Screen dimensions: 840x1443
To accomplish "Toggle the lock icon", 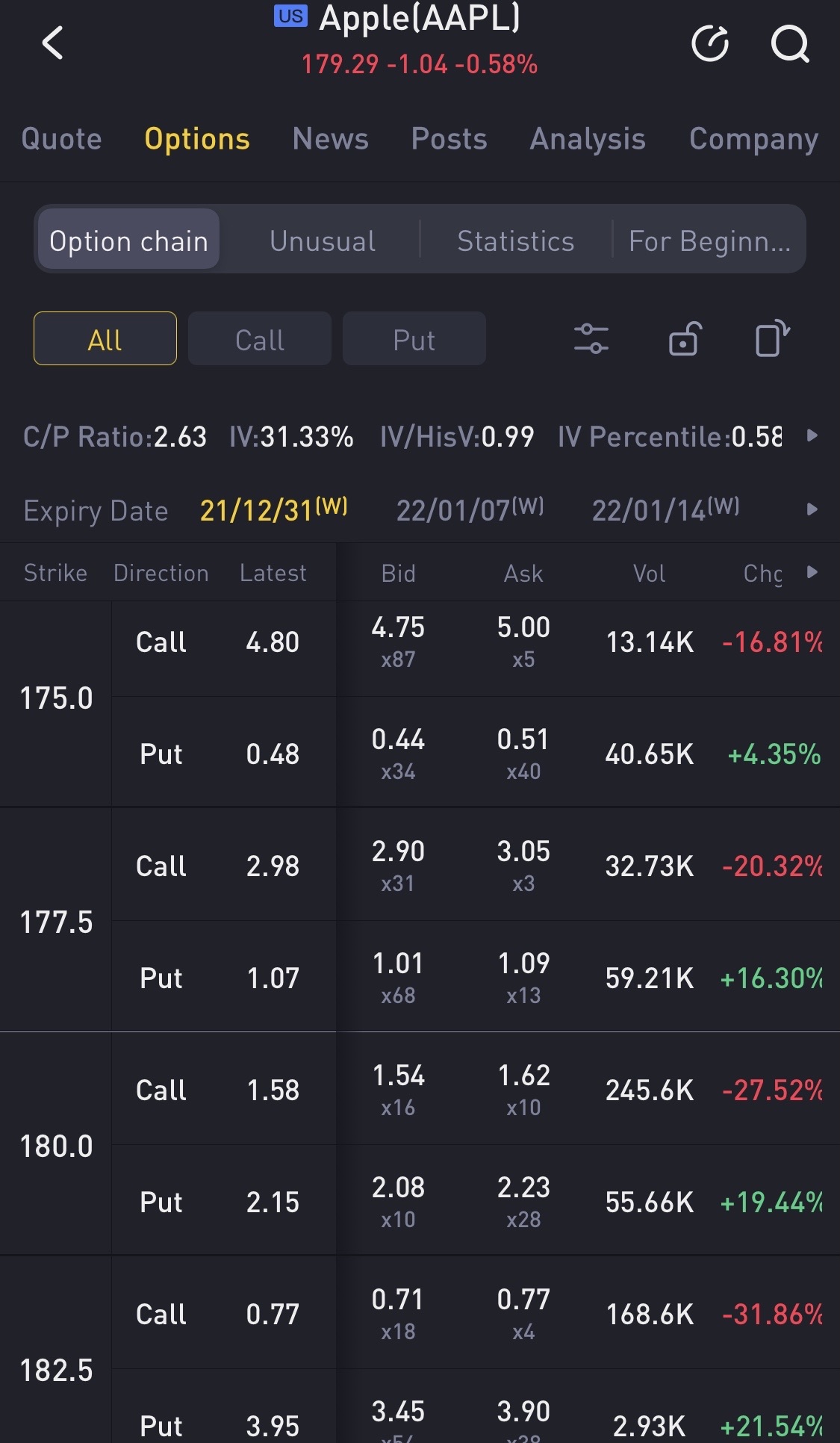I will [684, 339].
